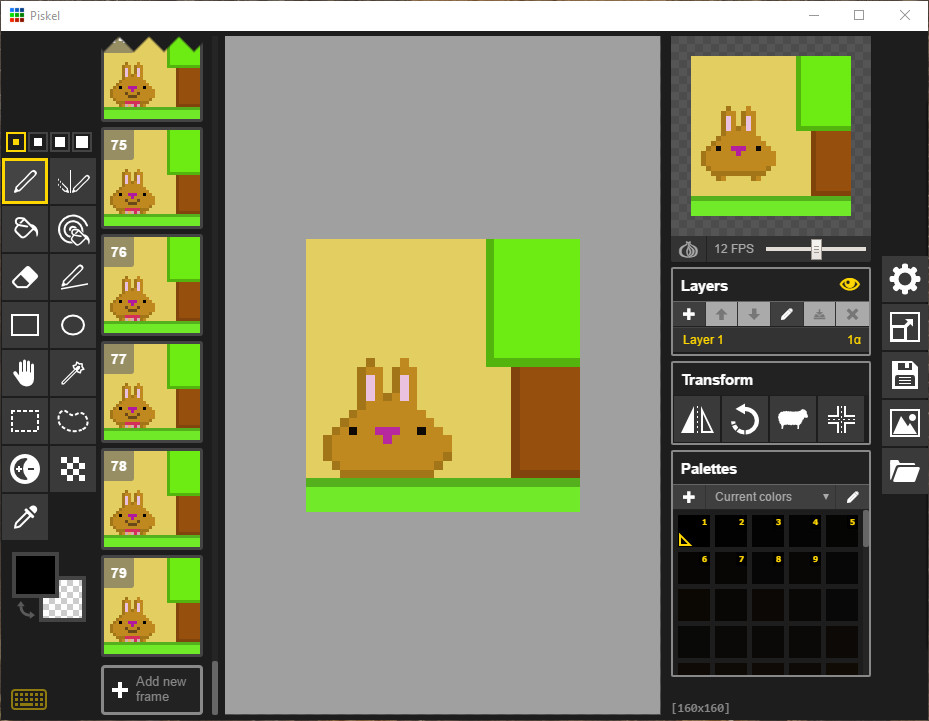
Task: Align image to center
Action: (x=841, y=419)
